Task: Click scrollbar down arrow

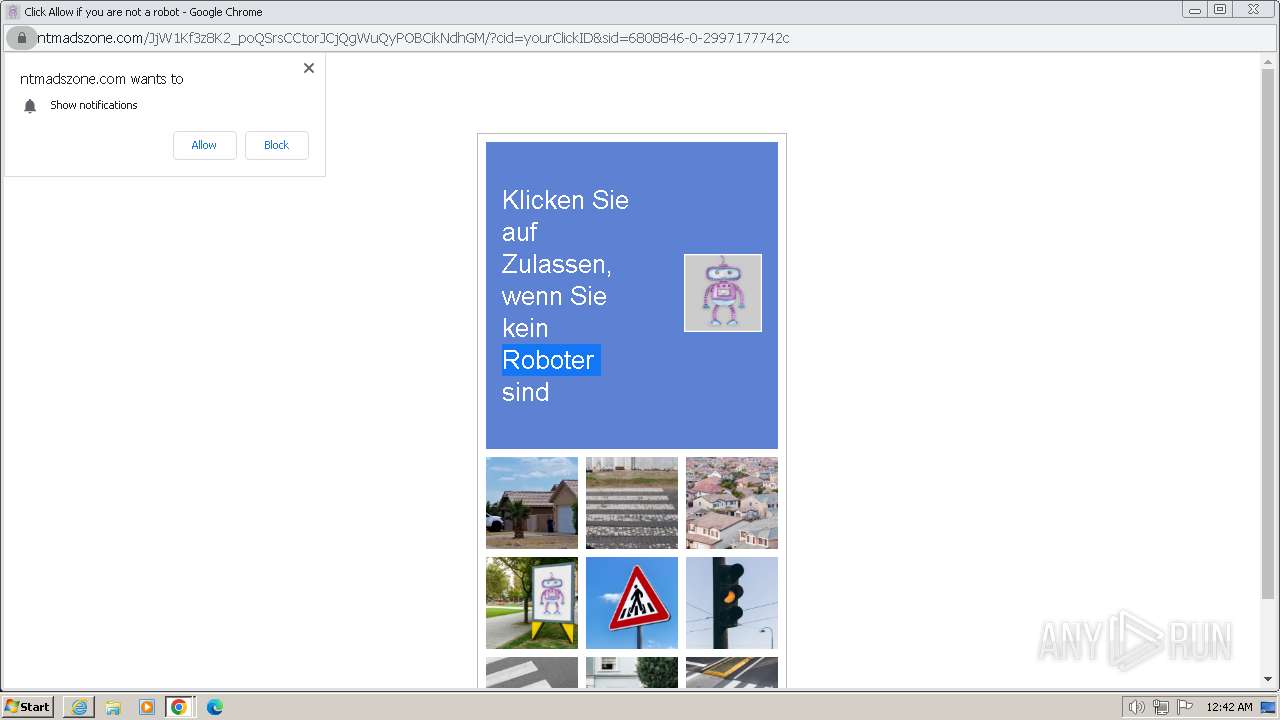Action: (1268, 680)
